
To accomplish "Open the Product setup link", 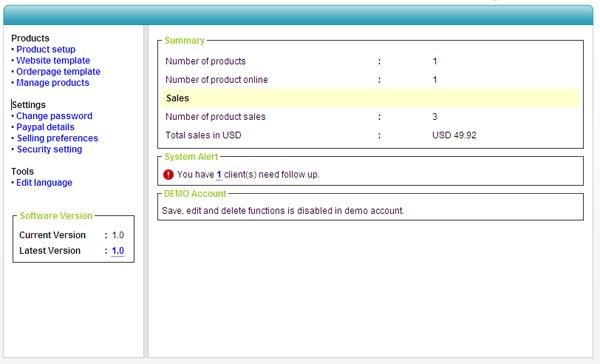I will [46, 49].
